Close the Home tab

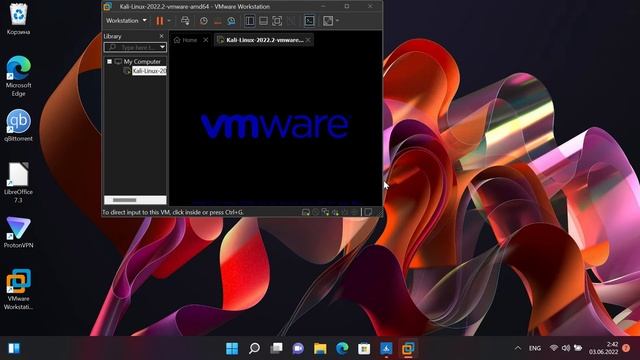tap(206, 40)
